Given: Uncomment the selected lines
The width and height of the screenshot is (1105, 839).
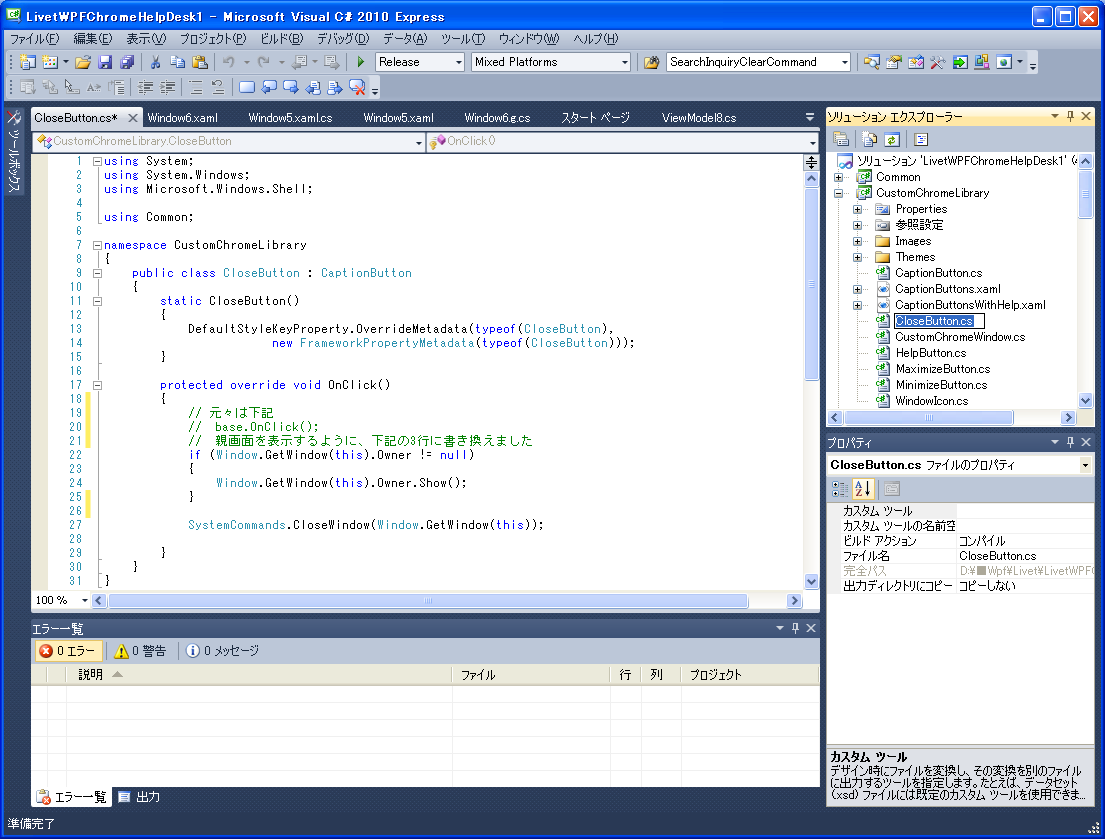Looking at the screenshot, I should tap(218, 87).
